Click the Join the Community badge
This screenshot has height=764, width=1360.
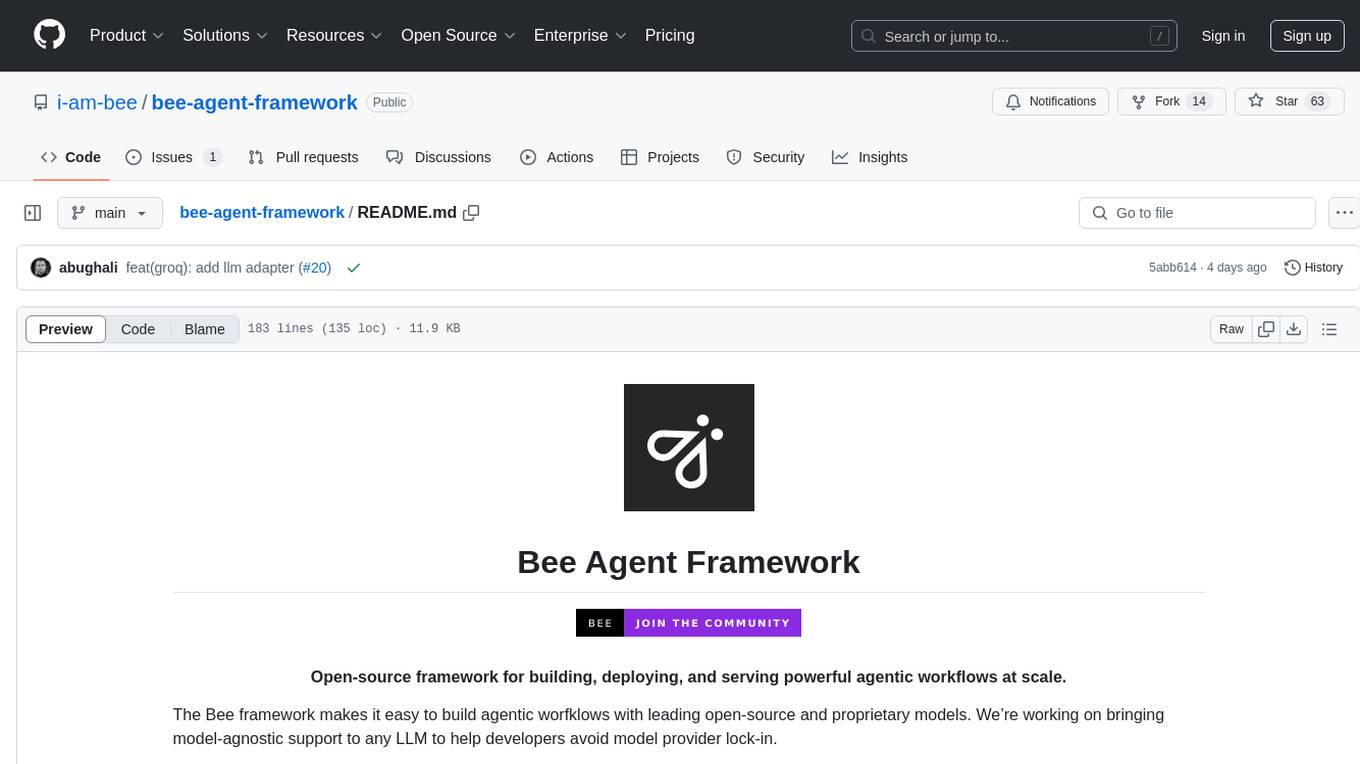coord(689,623)
